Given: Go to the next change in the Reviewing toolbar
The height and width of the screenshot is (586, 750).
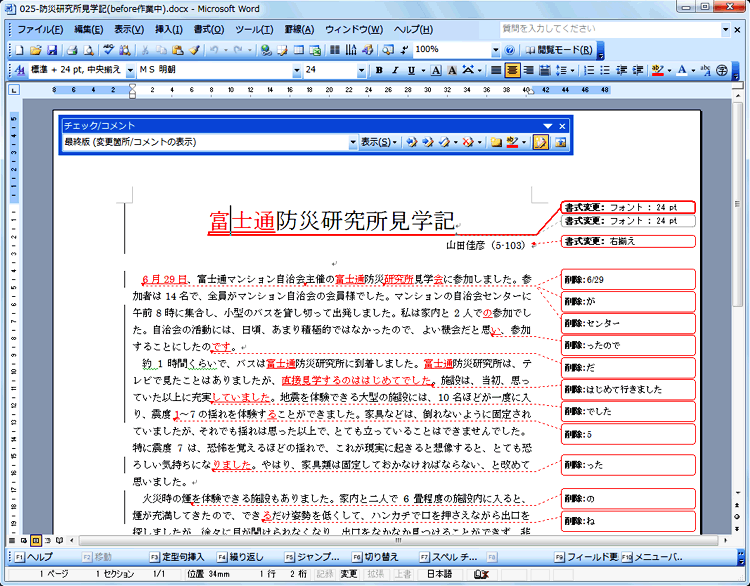Looking at the screenshot, I should tap(428, 142).
